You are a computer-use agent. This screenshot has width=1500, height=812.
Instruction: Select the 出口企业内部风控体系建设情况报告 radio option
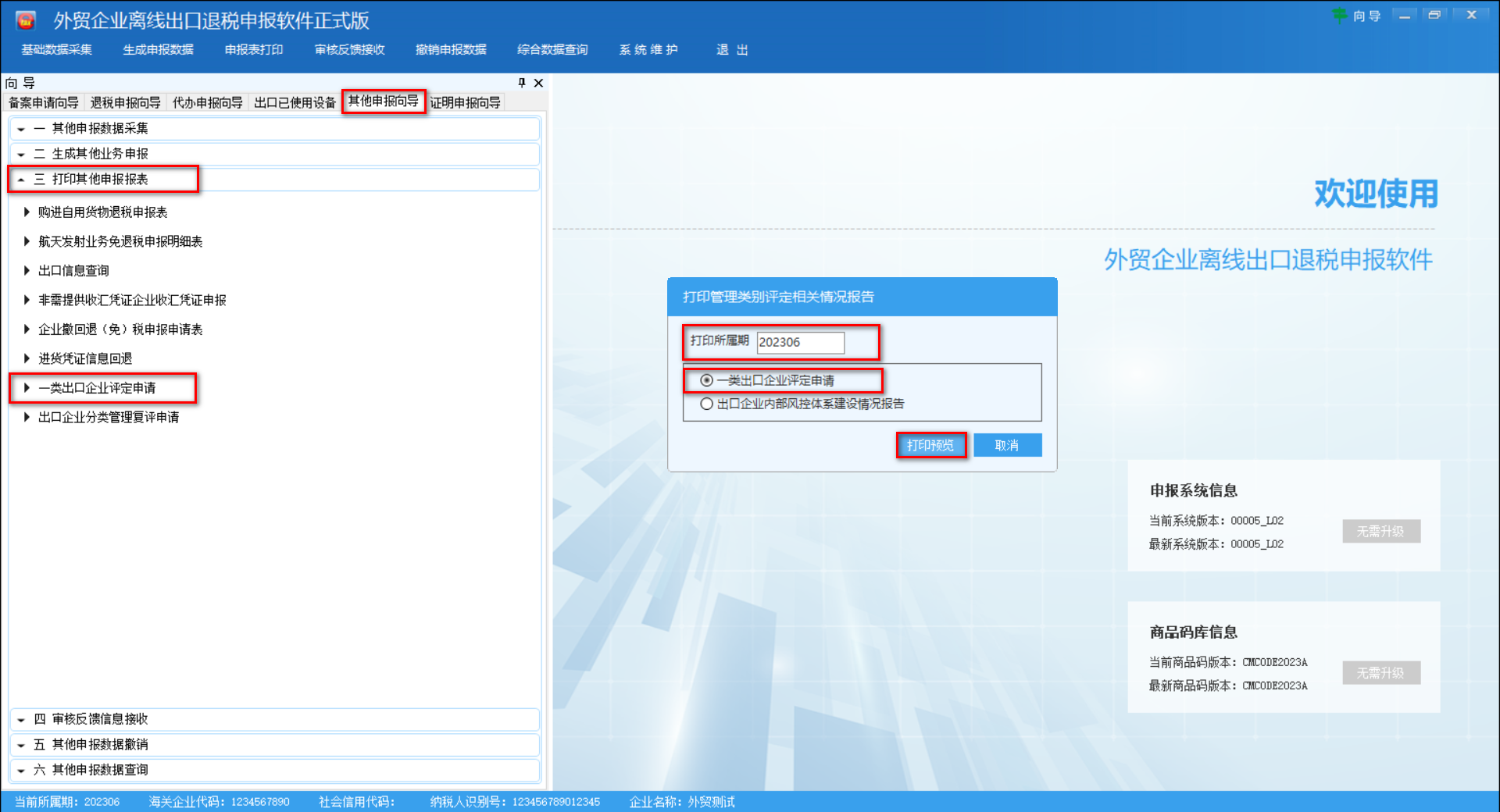[706, 404]
